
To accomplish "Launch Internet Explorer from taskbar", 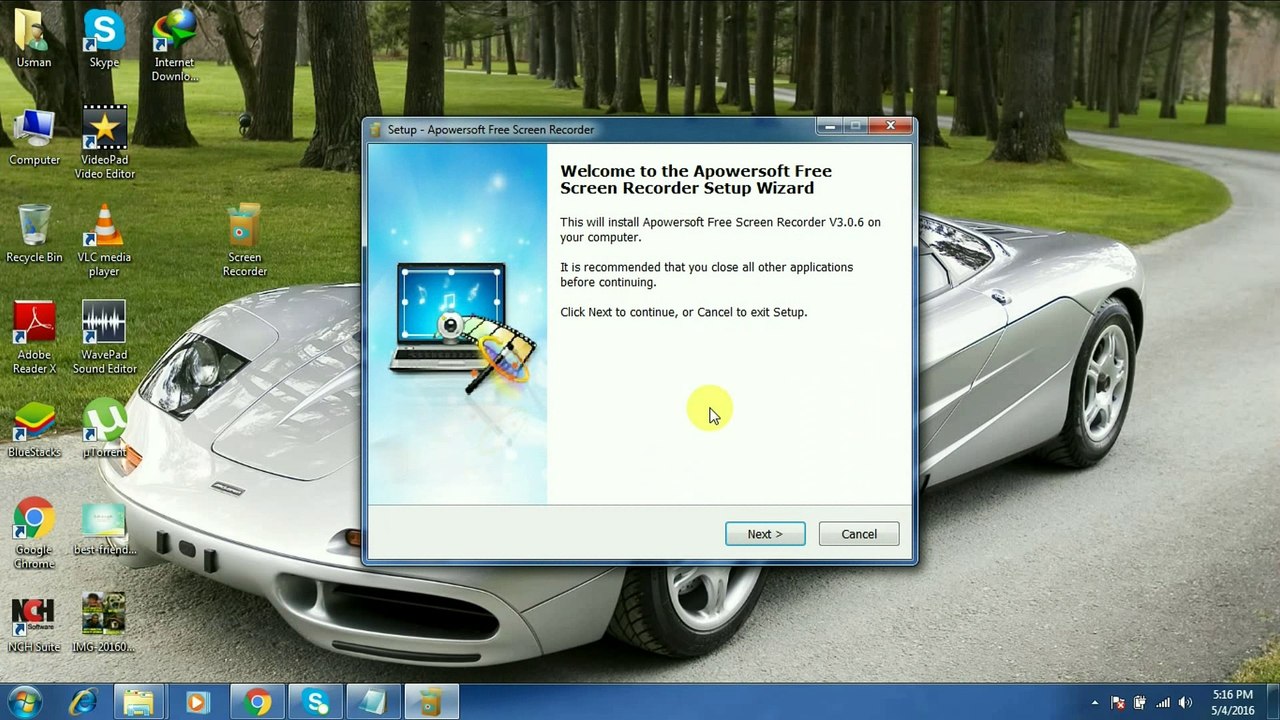I will 82,702.
